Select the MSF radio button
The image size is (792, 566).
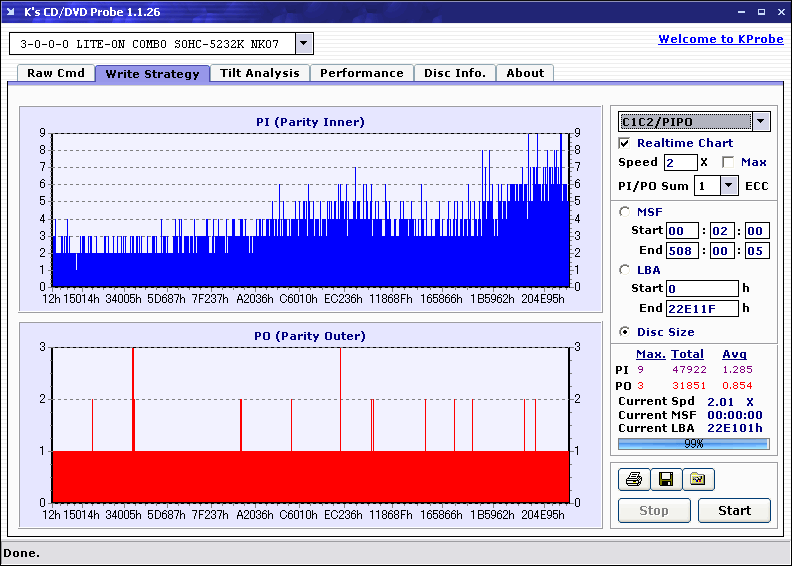pyautogui.click(x=625, y=211)
